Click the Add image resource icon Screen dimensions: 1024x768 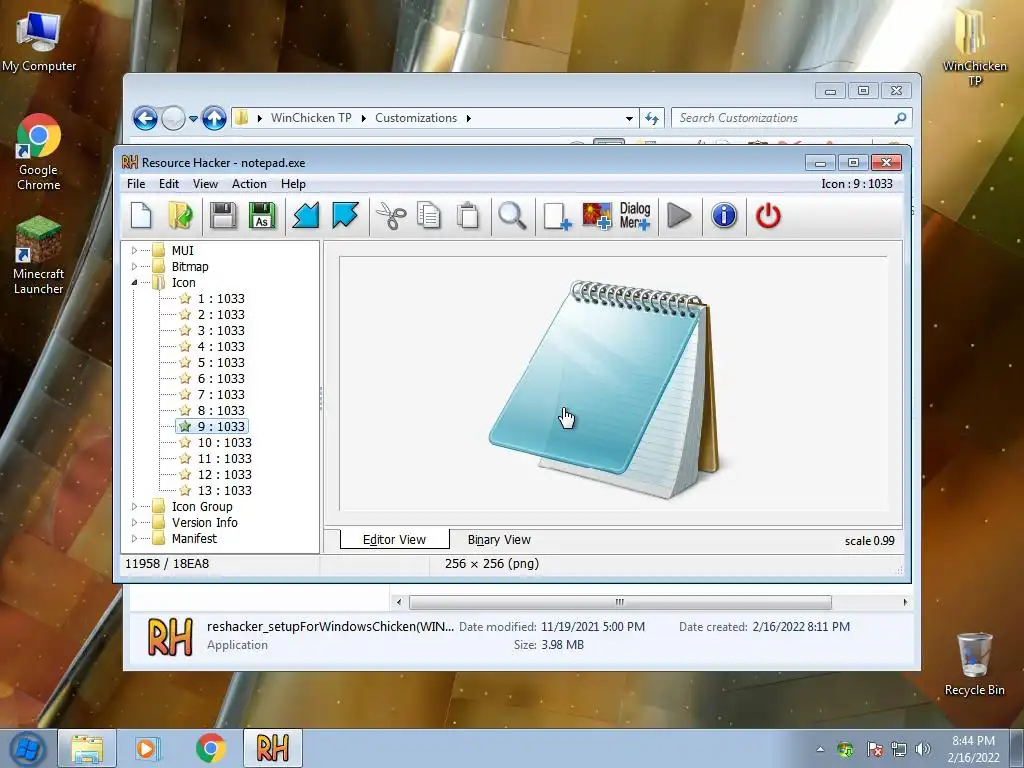(597, 216)
